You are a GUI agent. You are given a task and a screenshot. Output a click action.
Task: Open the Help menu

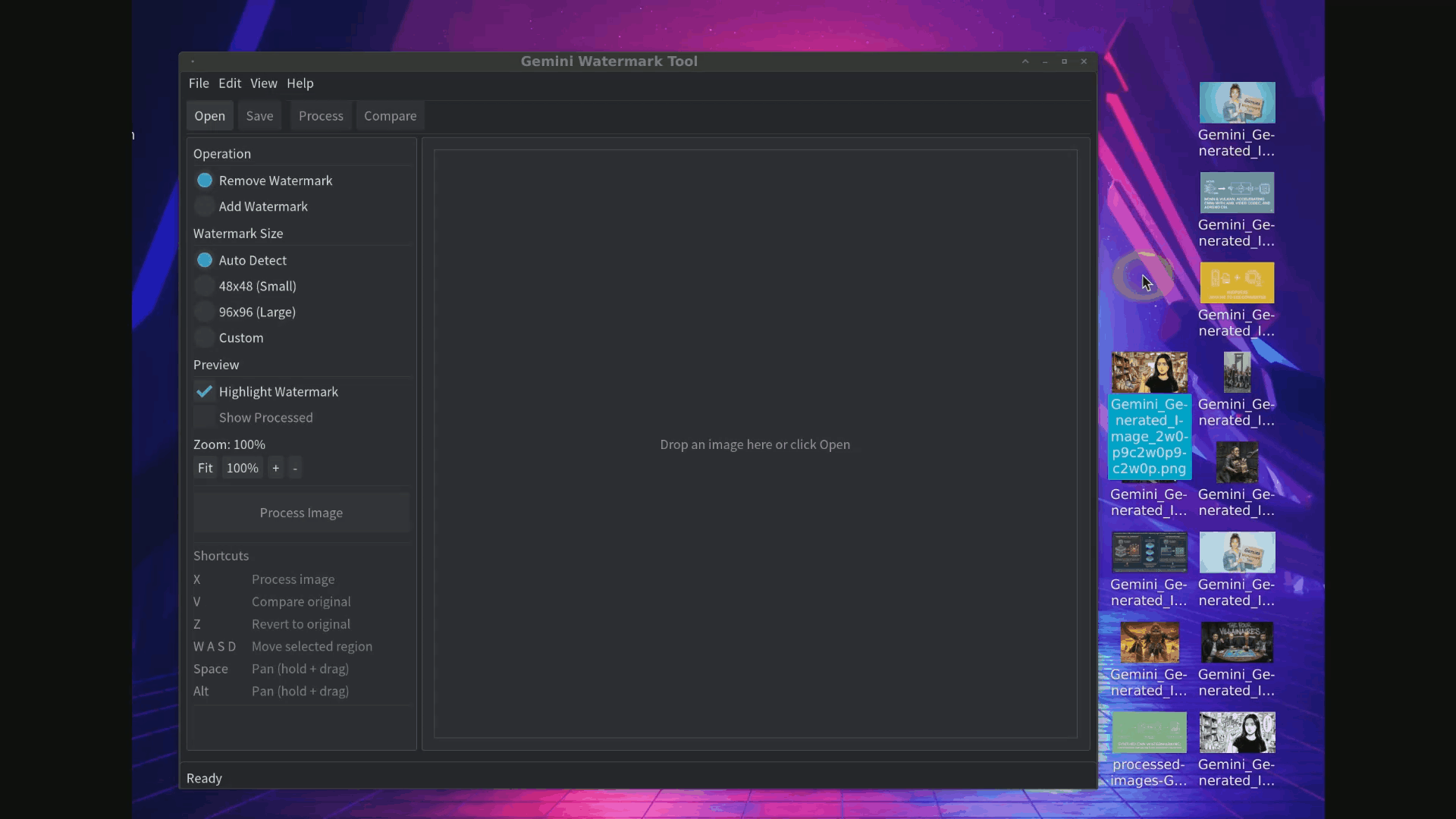coord(300,83)
